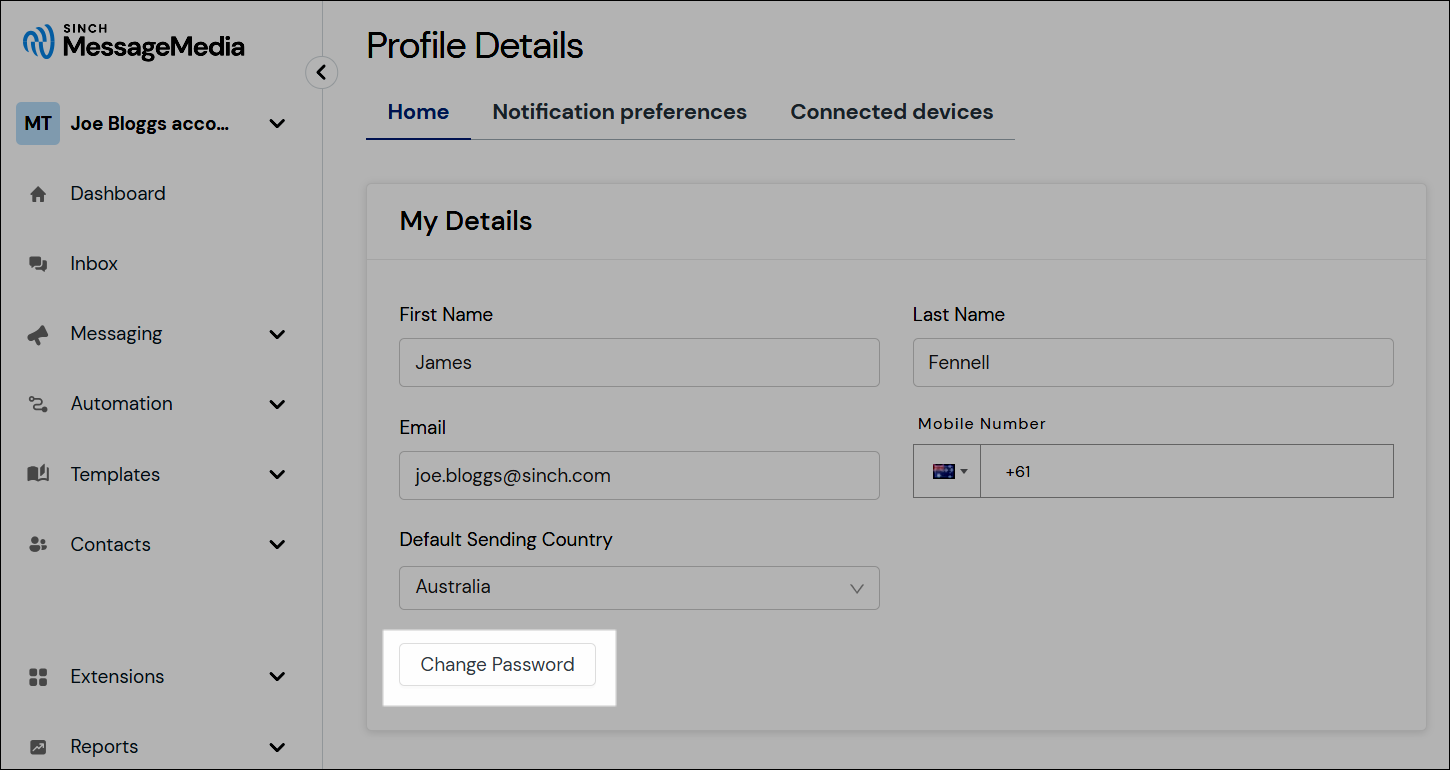Click the Dashboard home icon
1450x770 pixels.
[x=38, y=195]
